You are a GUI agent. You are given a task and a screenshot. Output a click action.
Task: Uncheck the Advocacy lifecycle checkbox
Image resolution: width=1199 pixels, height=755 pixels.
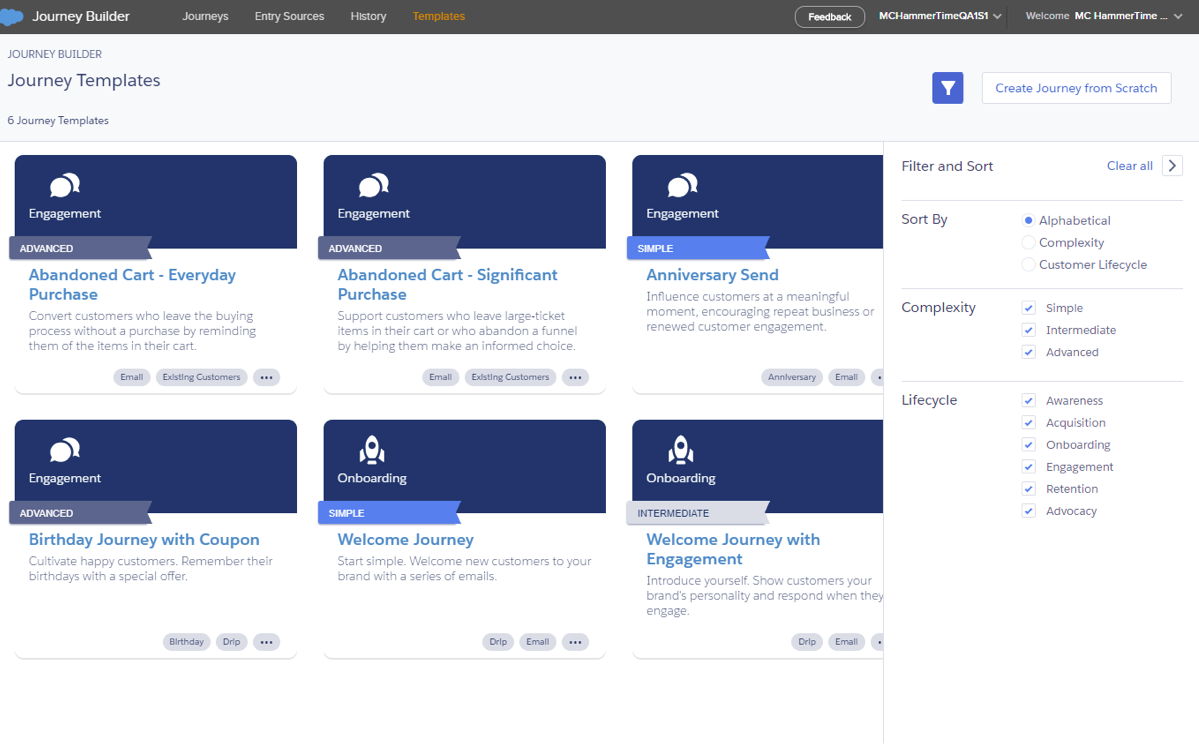[x=1028, y=512]
